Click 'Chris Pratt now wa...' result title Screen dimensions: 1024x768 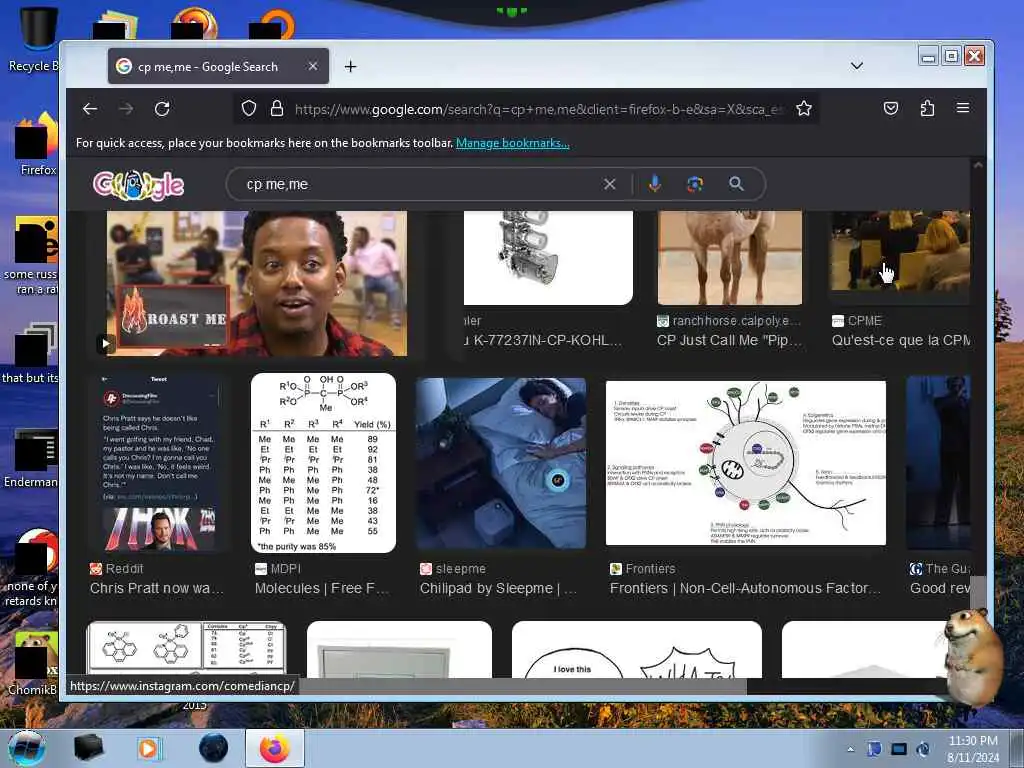157,588
